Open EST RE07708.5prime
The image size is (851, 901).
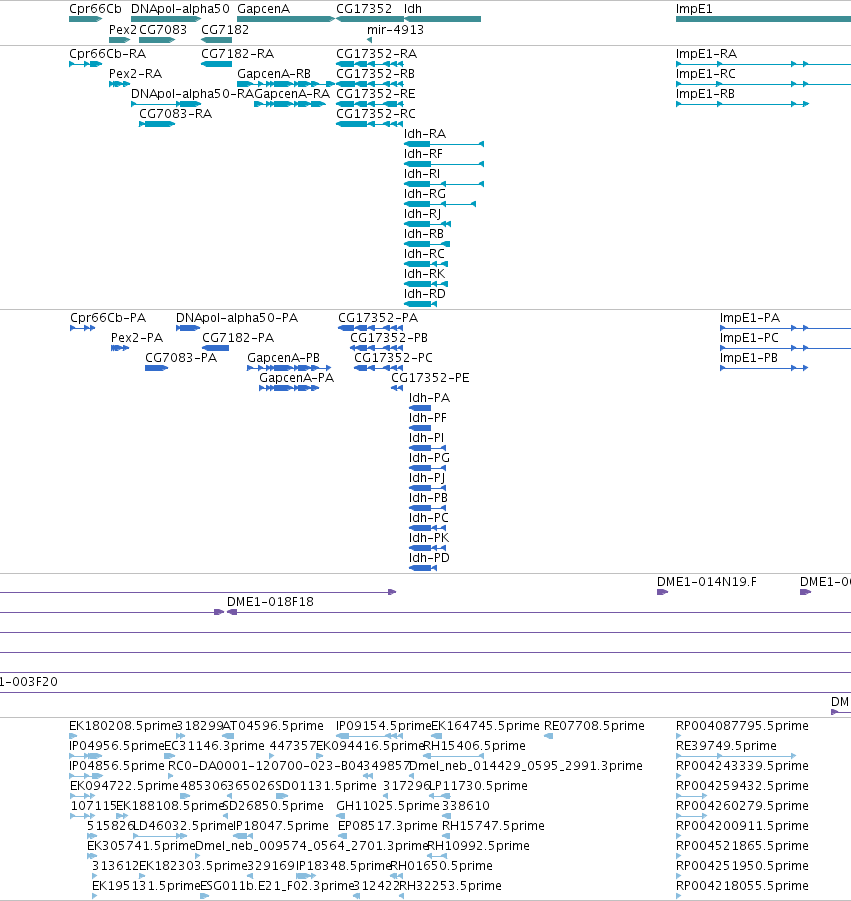594,726
